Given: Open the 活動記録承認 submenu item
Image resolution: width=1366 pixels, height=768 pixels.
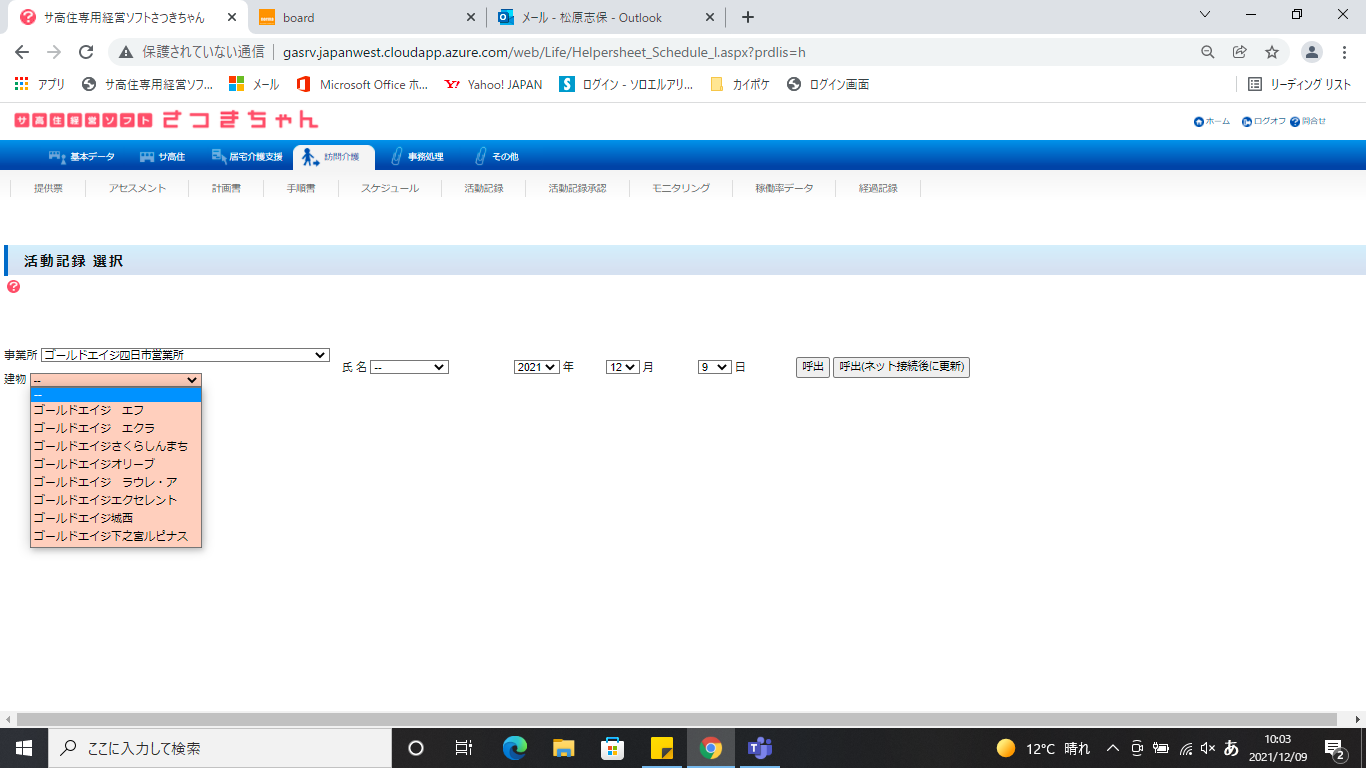Looking at the screenshot, I should (577, 188).
